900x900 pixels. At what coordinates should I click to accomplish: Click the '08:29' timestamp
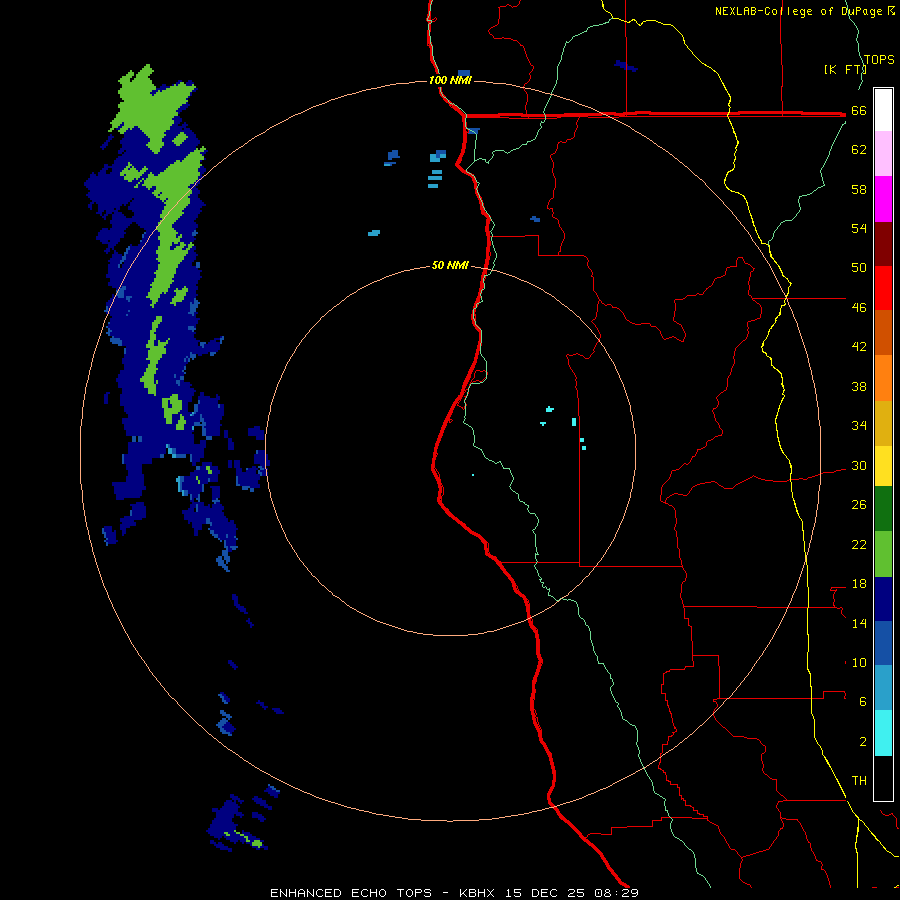click(615, 893)
